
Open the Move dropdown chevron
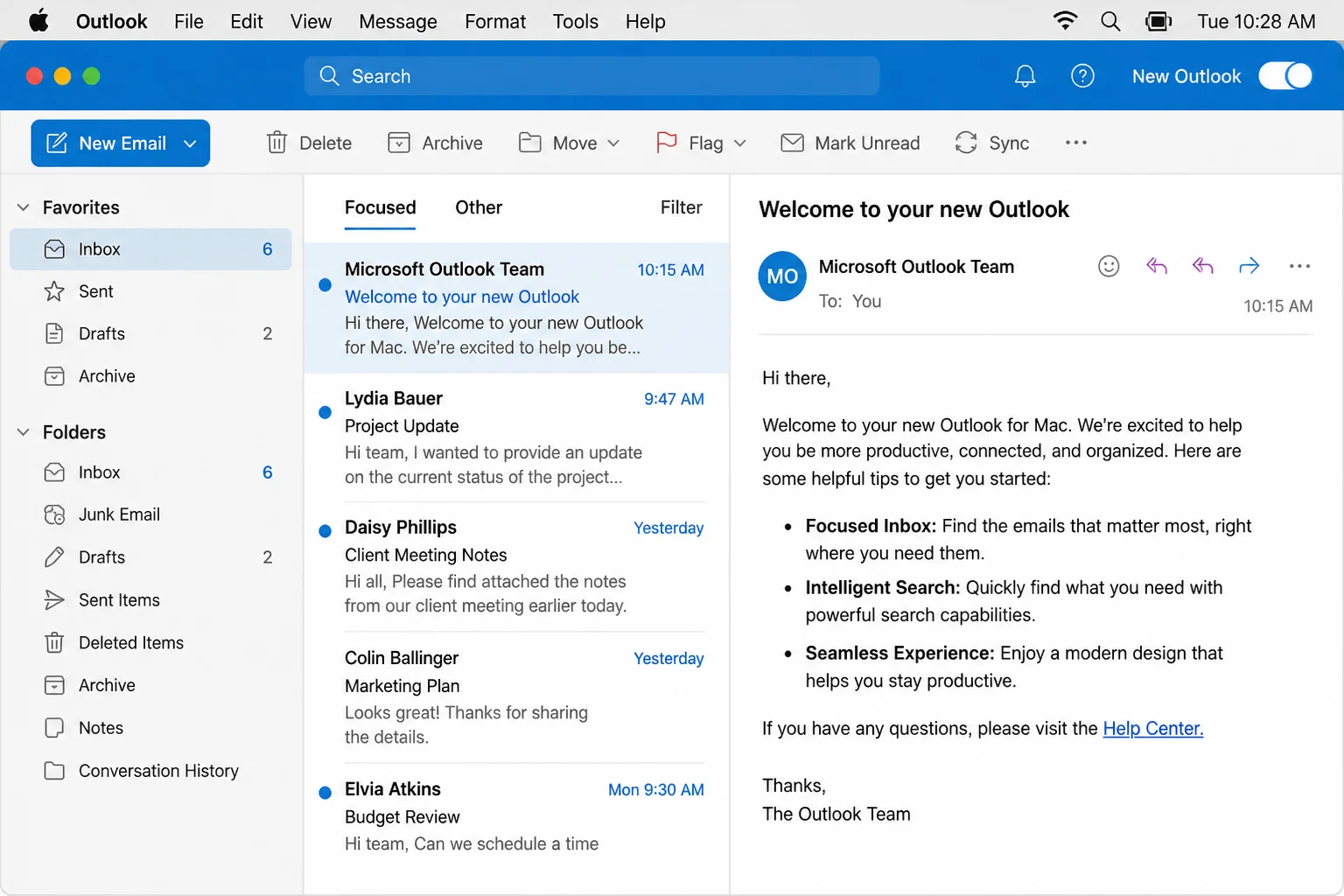tap(613, 143)
